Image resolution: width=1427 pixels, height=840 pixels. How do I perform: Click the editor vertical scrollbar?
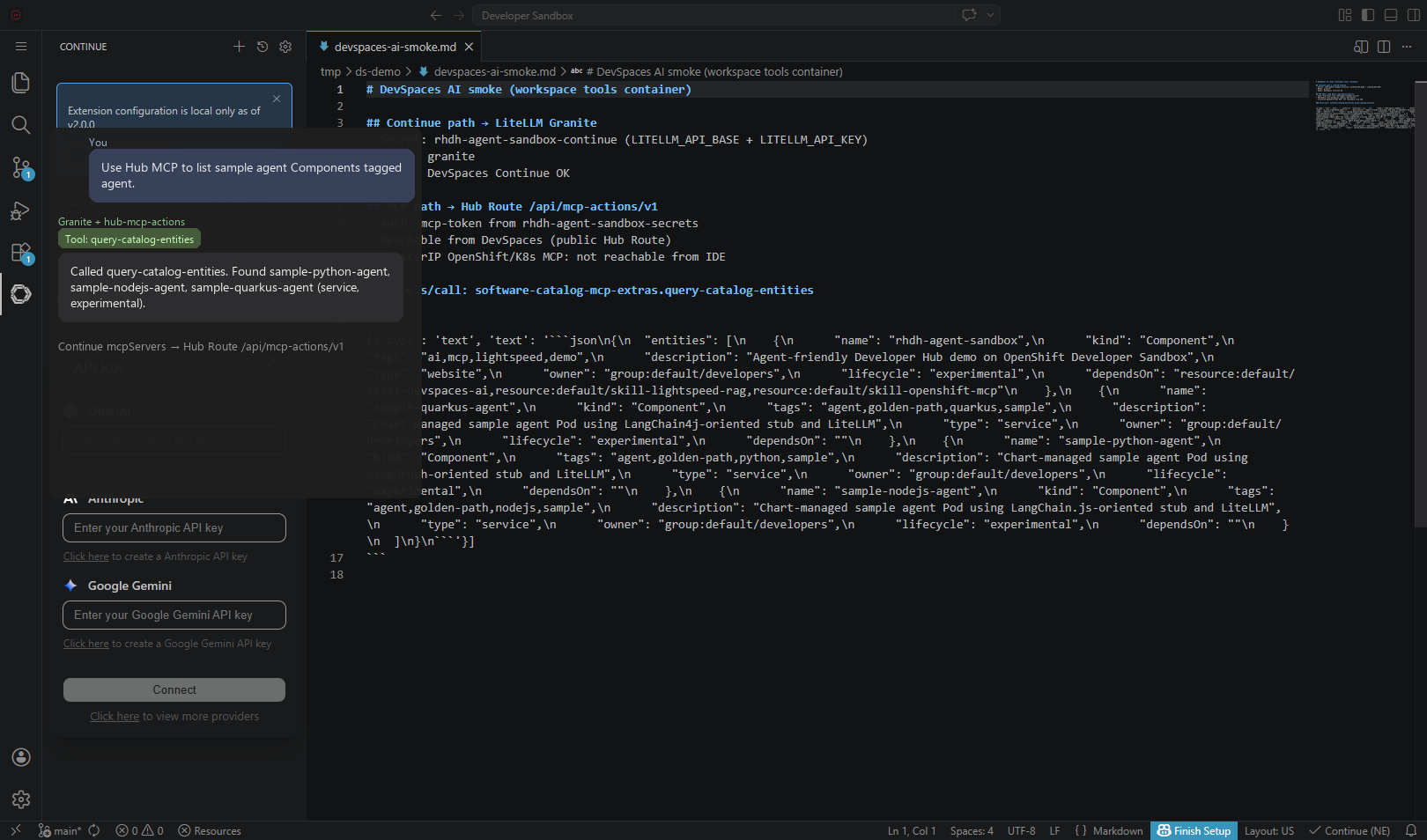tap(1421, 304)
